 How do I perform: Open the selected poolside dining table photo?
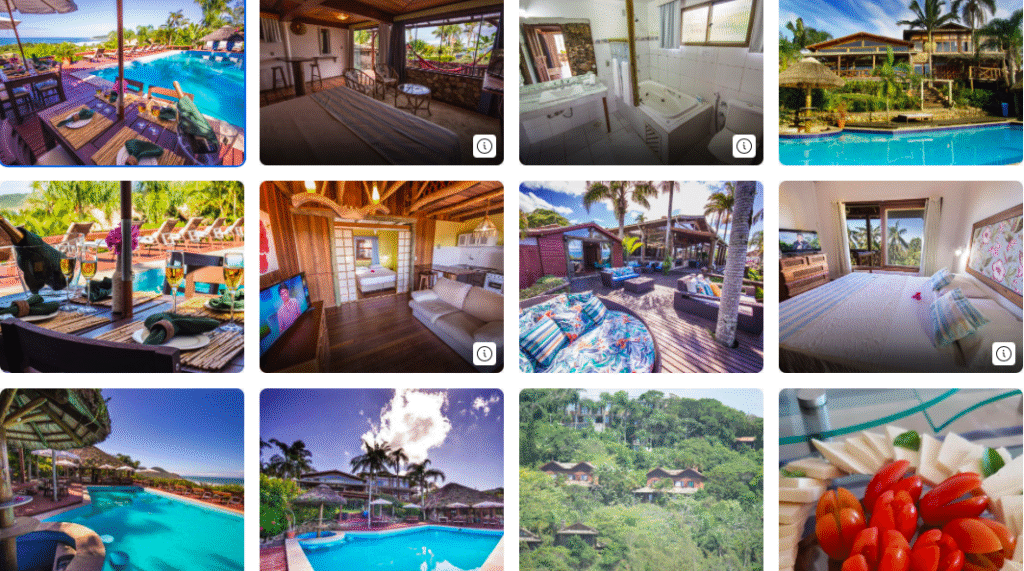coord(122,81)
